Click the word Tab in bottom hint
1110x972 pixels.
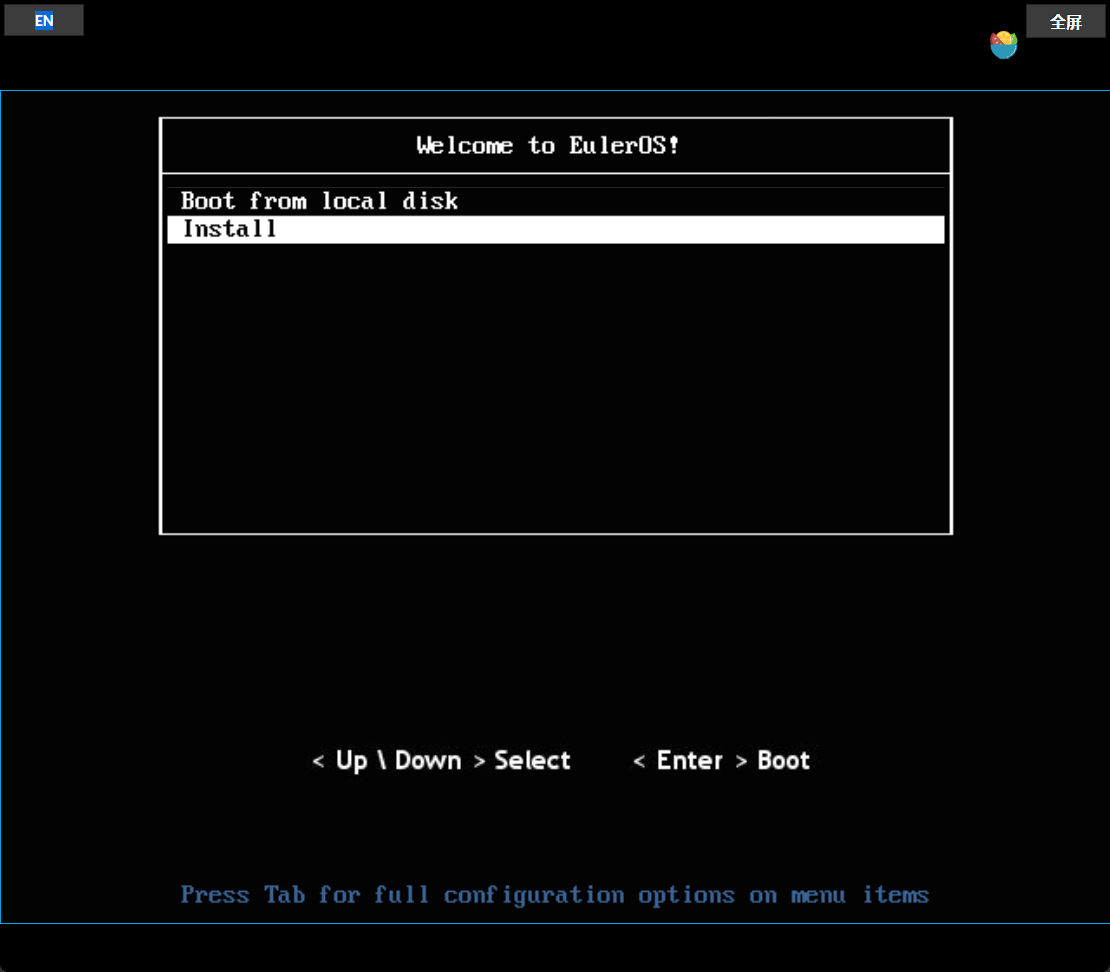(284, 895)
